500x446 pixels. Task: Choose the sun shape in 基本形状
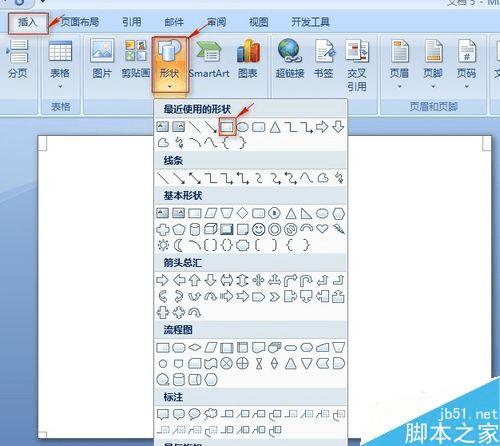pyautogui.click(x=163, y=245)
